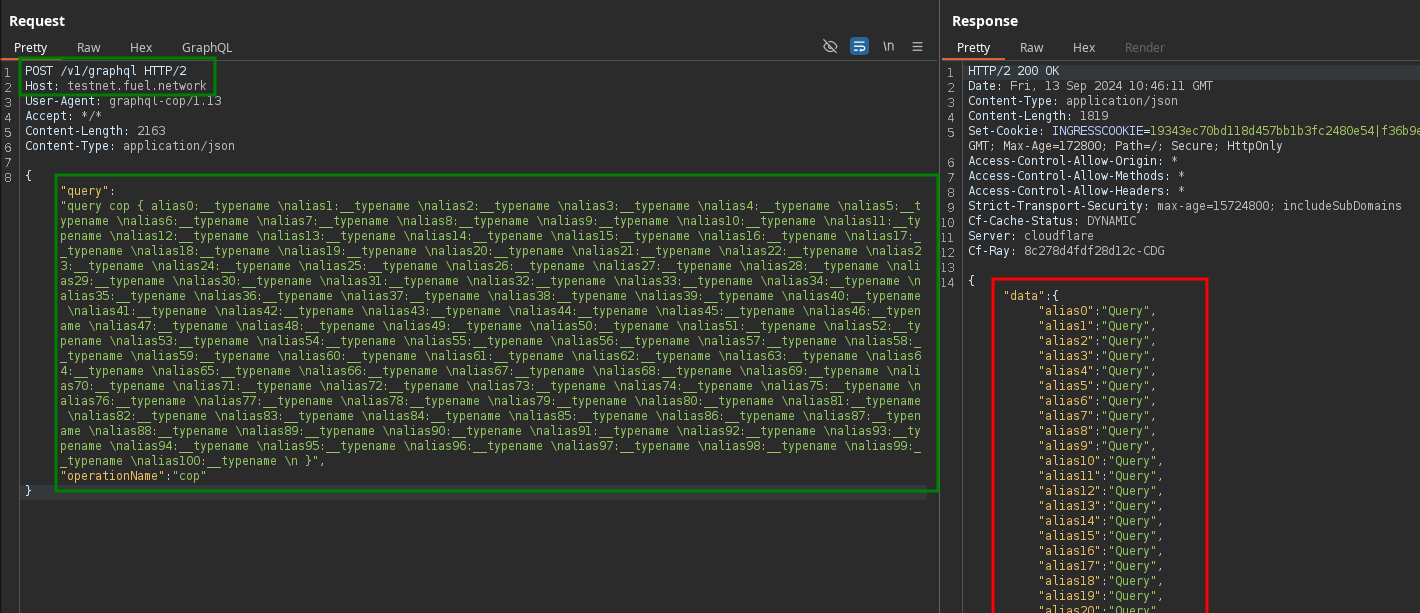Click the HTTP/2 200 OK status line
This screenshot has width=1420, height=613.
point(1013,71)
